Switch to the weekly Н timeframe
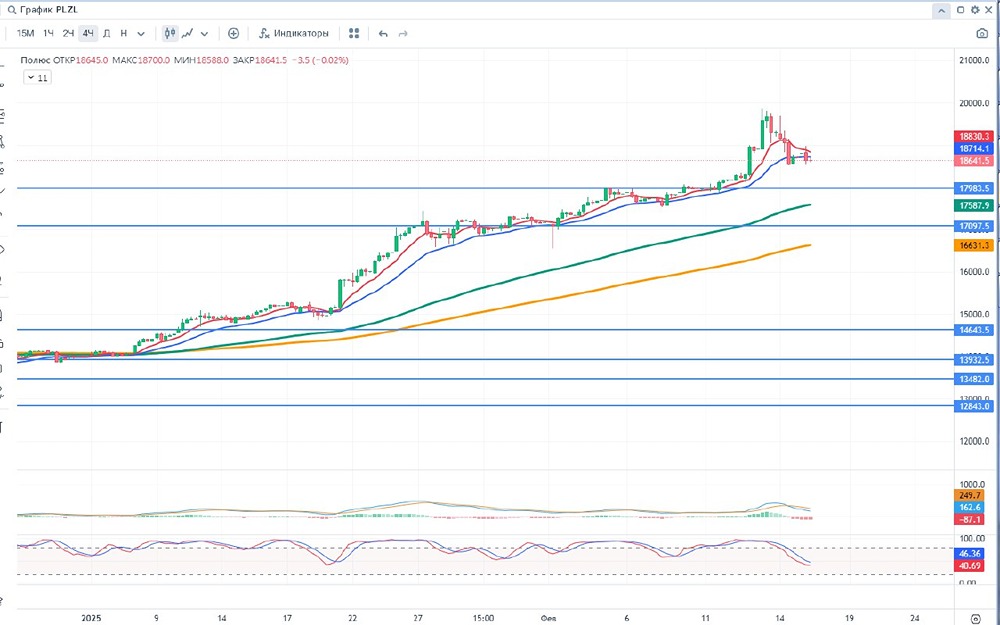Viewport: 1000px width, 625px height. [x=124, y=33]
